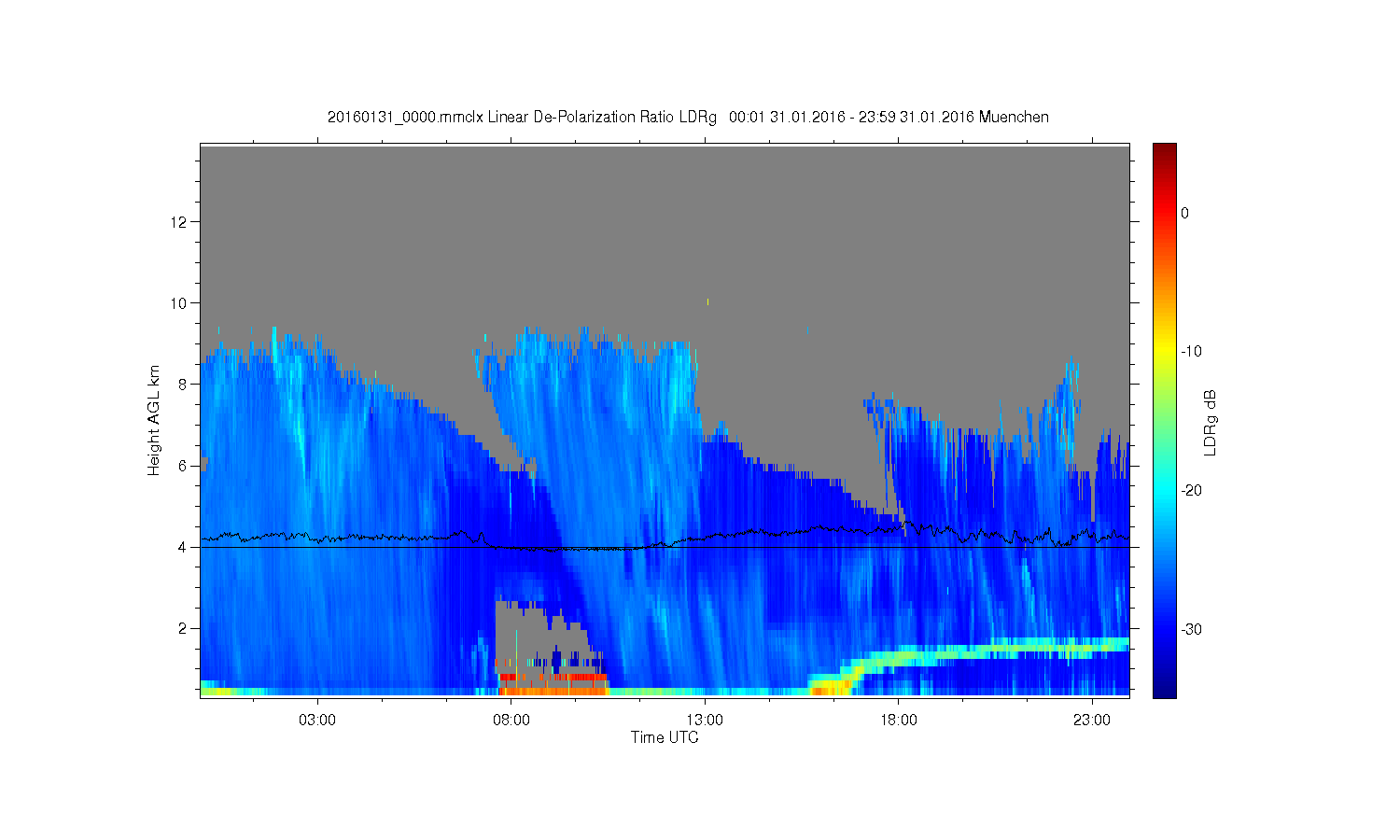The width and height of the screenshot is (1400, 840).
Task: Pick the dark blue bottom of the colorbar
Action: point(1165,689)
